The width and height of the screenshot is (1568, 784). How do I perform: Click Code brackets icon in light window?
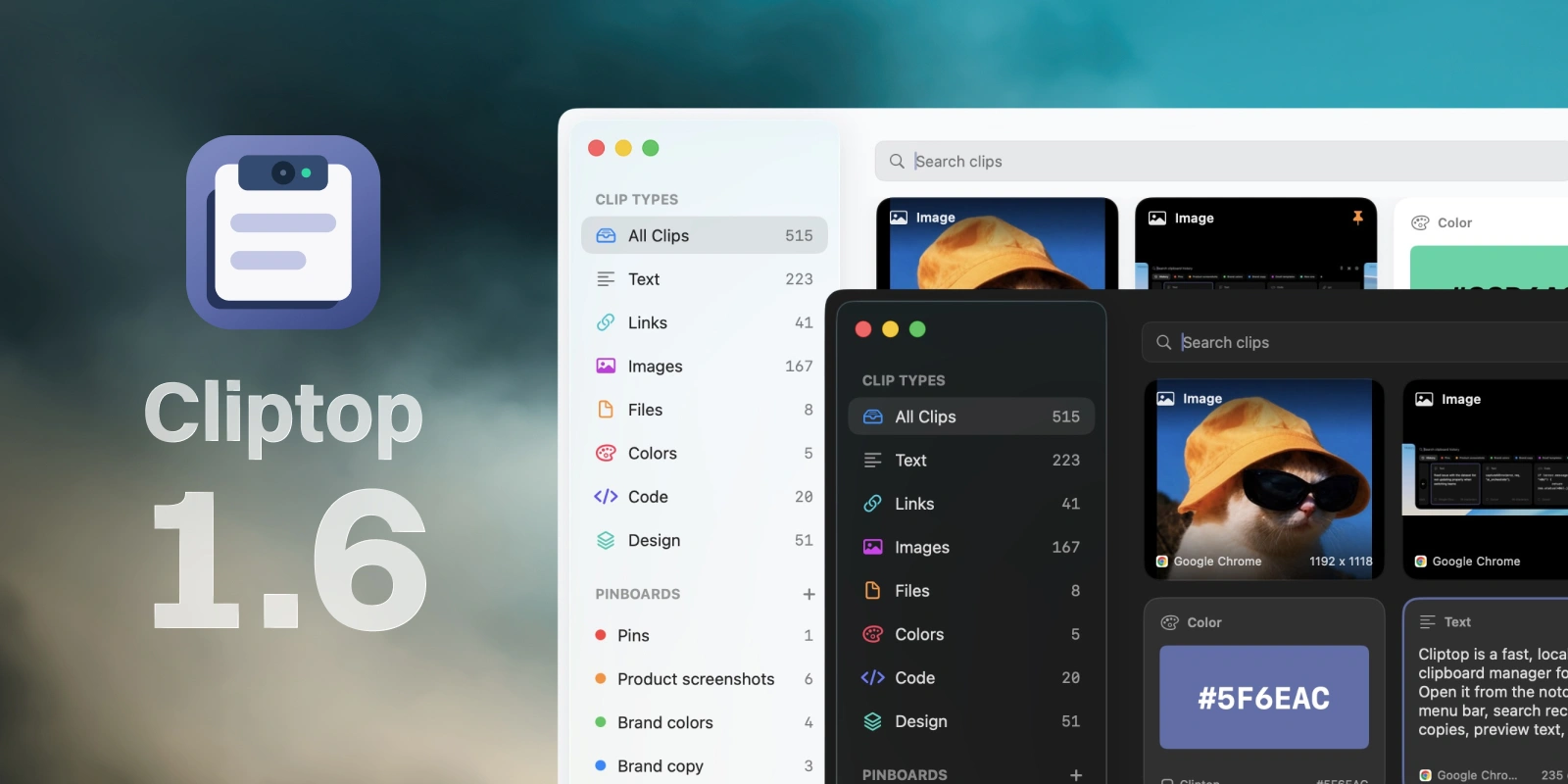pos(606,497)
